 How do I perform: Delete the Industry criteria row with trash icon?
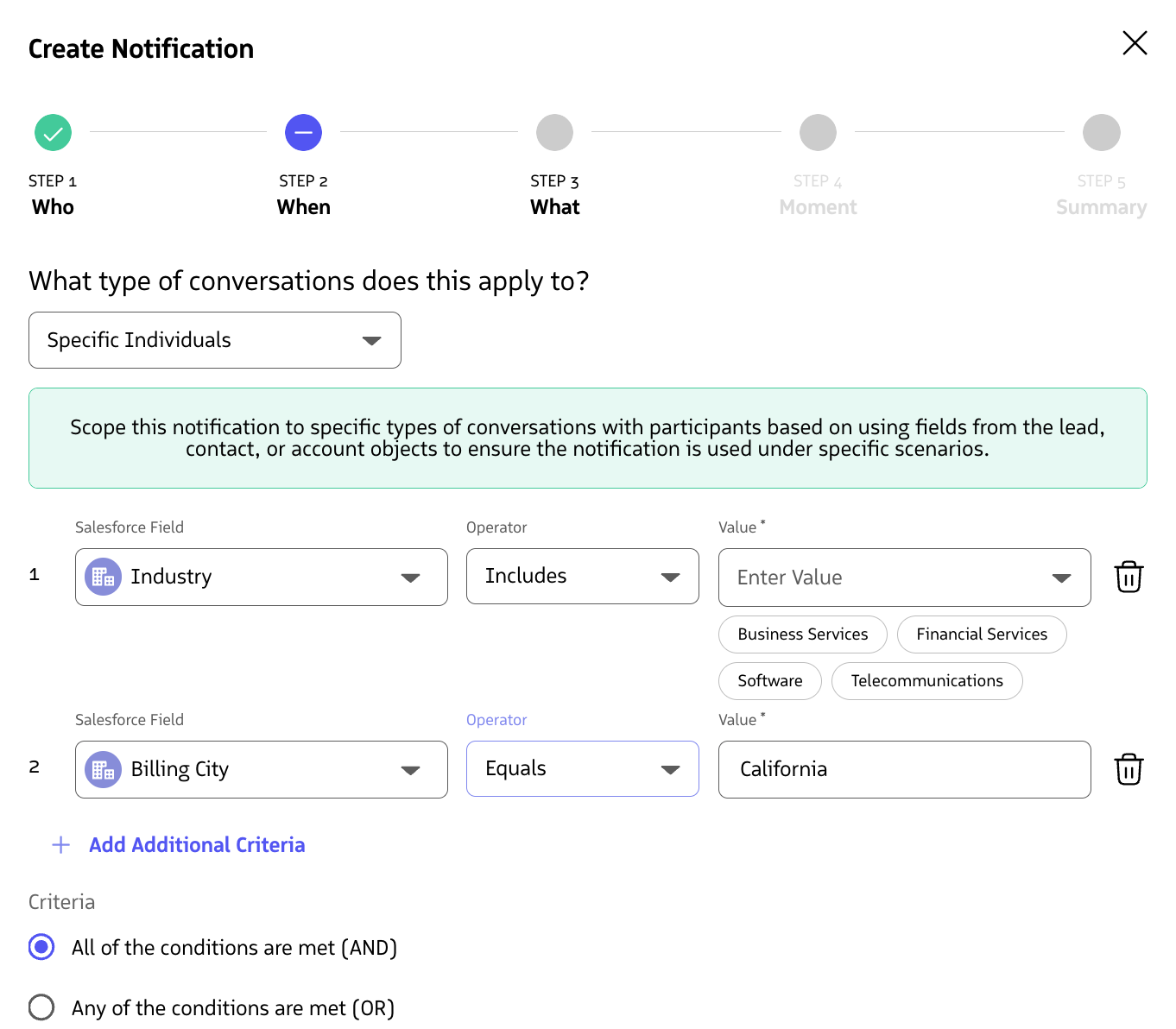pos(1128,577)
